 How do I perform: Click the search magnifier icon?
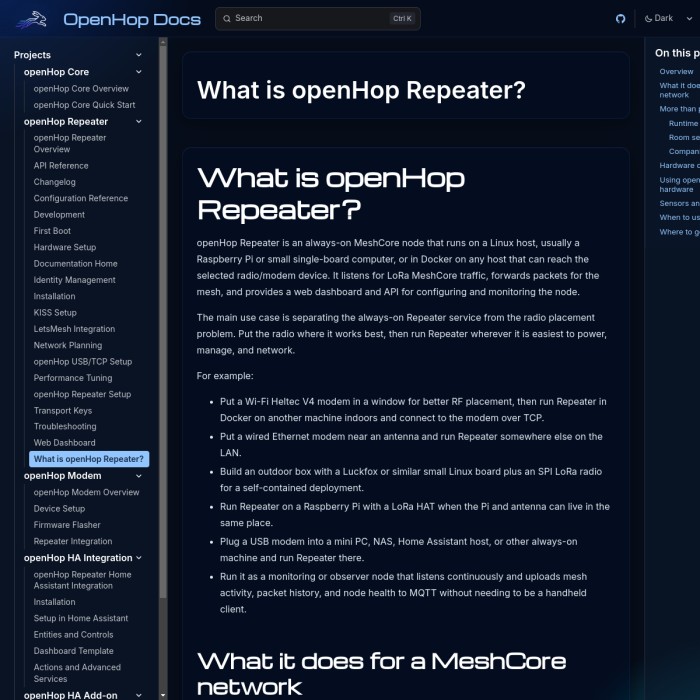227,18
